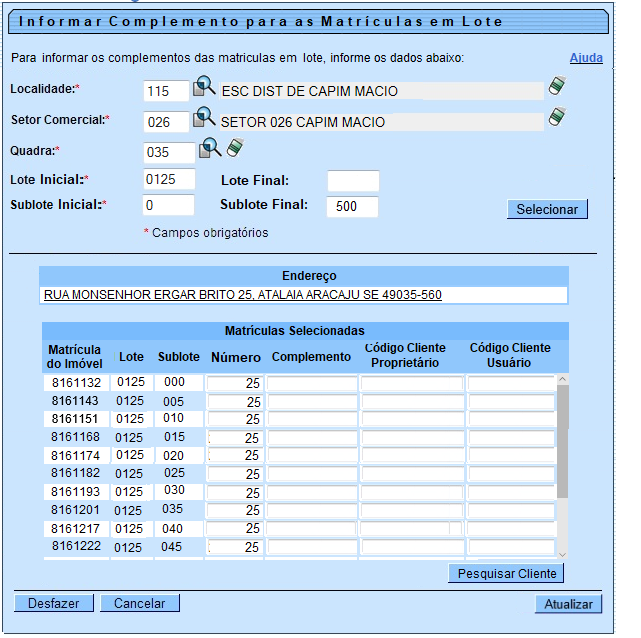
Task: Click the Atualizar button
Action: point(569,604)
